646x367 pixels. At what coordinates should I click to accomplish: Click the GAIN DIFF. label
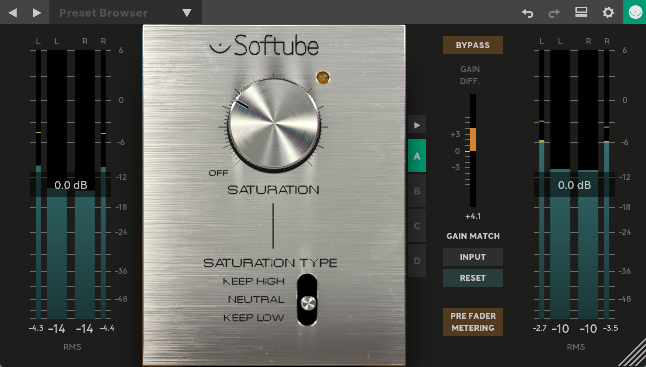pos(470,75)
